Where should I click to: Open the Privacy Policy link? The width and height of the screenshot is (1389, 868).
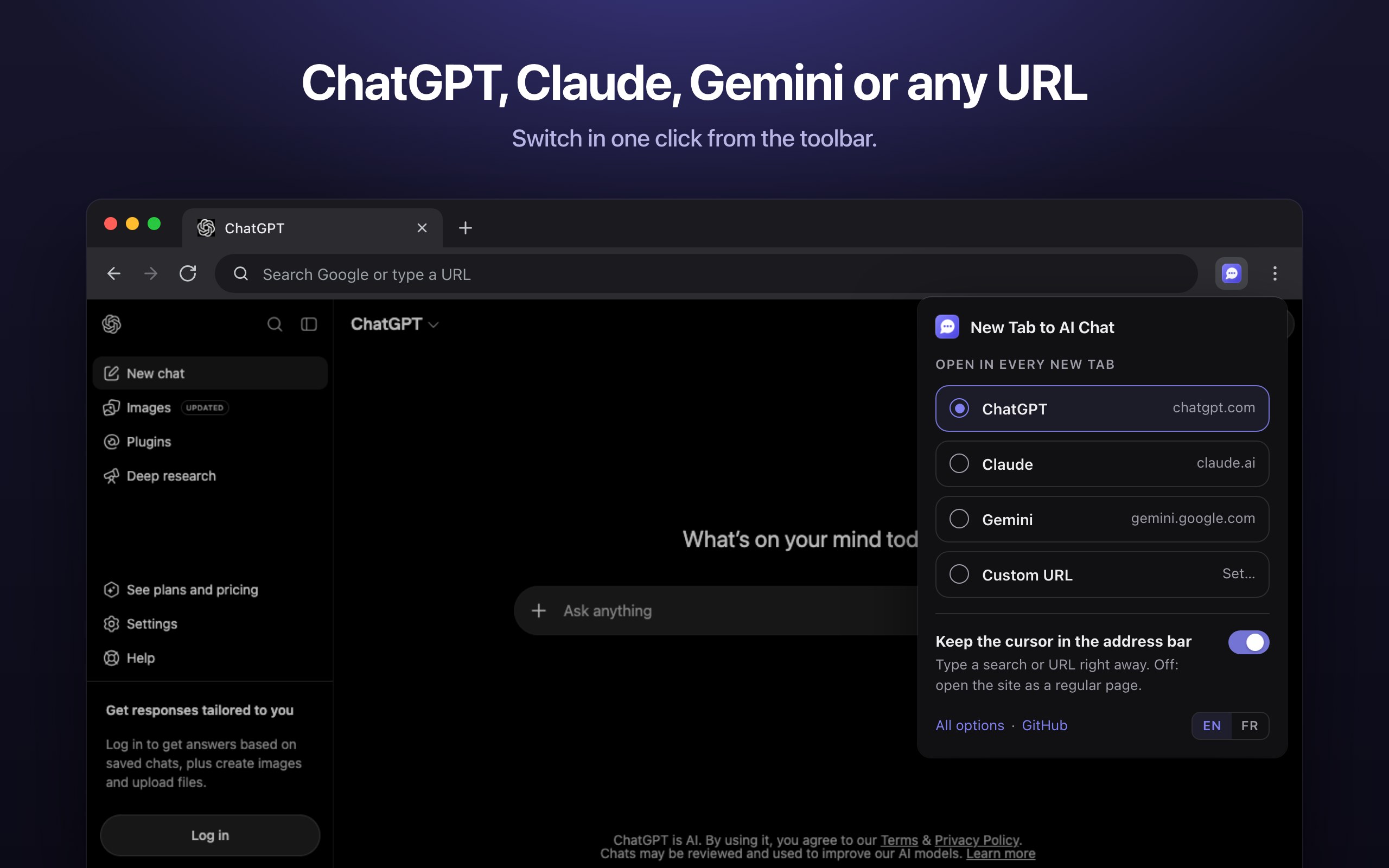(x=977, y=840)
